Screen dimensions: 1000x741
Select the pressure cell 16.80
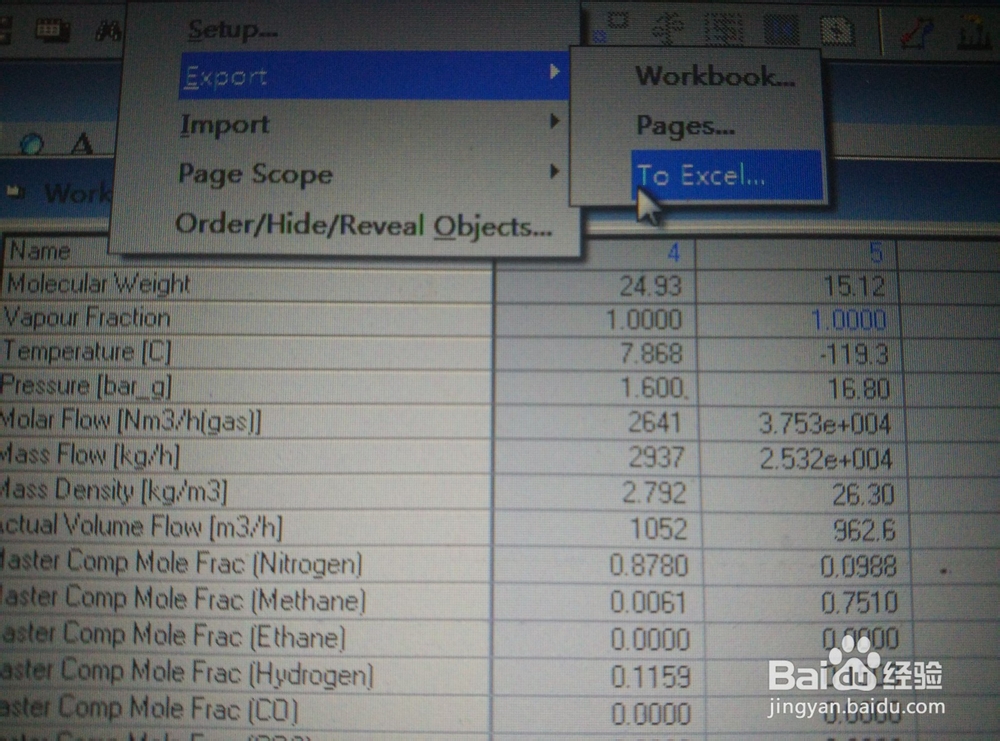coord(858,389)
